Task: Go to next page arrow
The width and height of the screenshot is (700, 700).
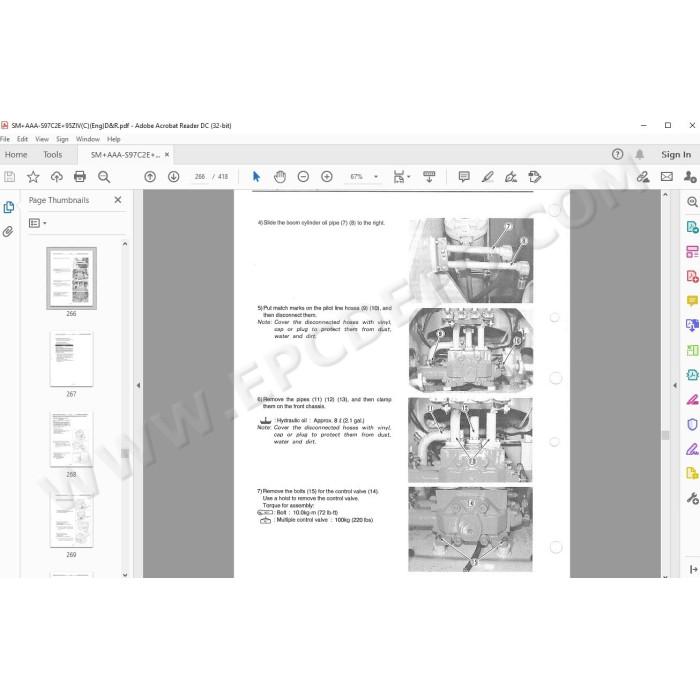Action: (174, 177)
